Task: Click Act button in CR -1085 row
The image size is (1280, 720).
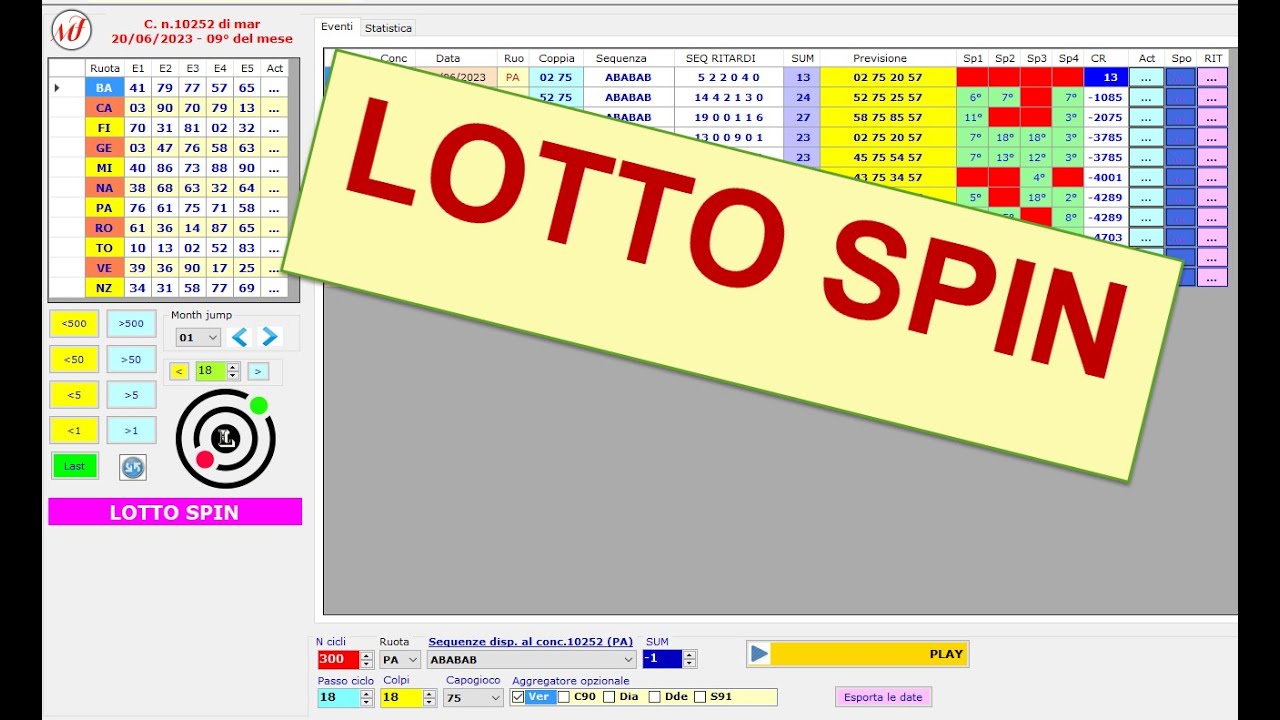Action: pyautogui.click(x=1146, y=97)
